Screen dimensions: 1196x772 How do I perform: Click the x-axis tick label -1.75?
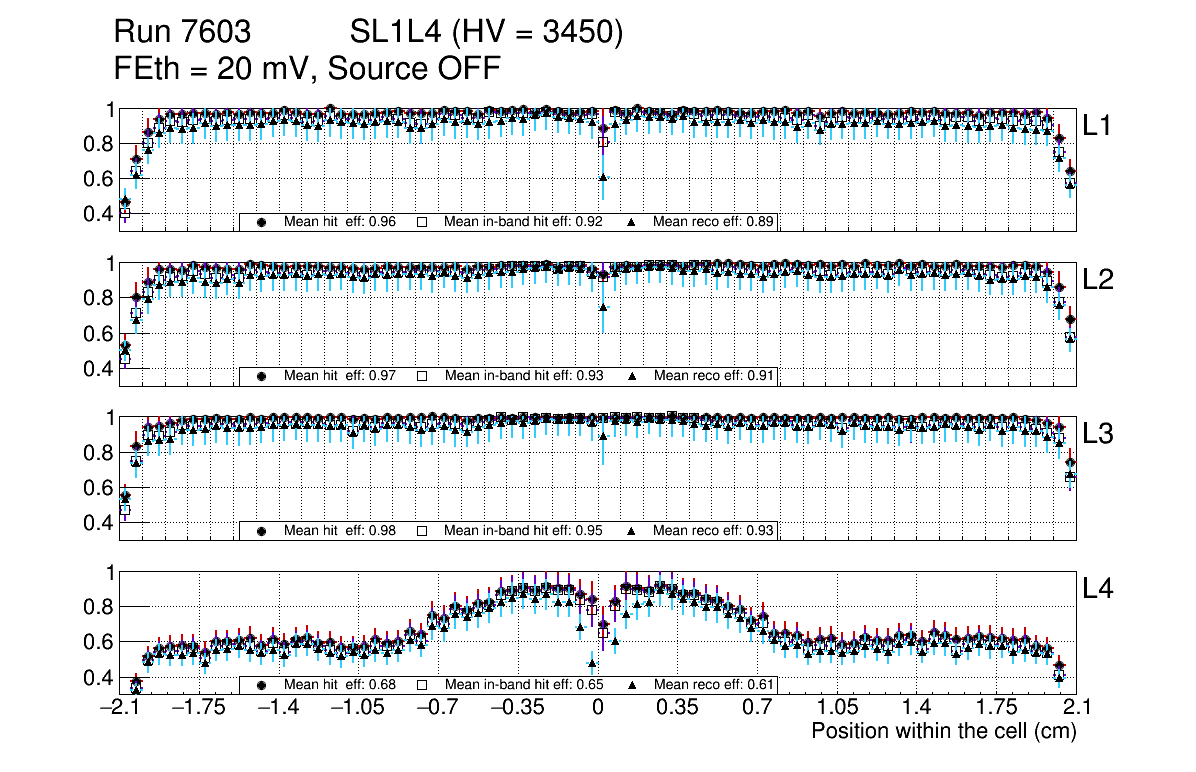199,708
